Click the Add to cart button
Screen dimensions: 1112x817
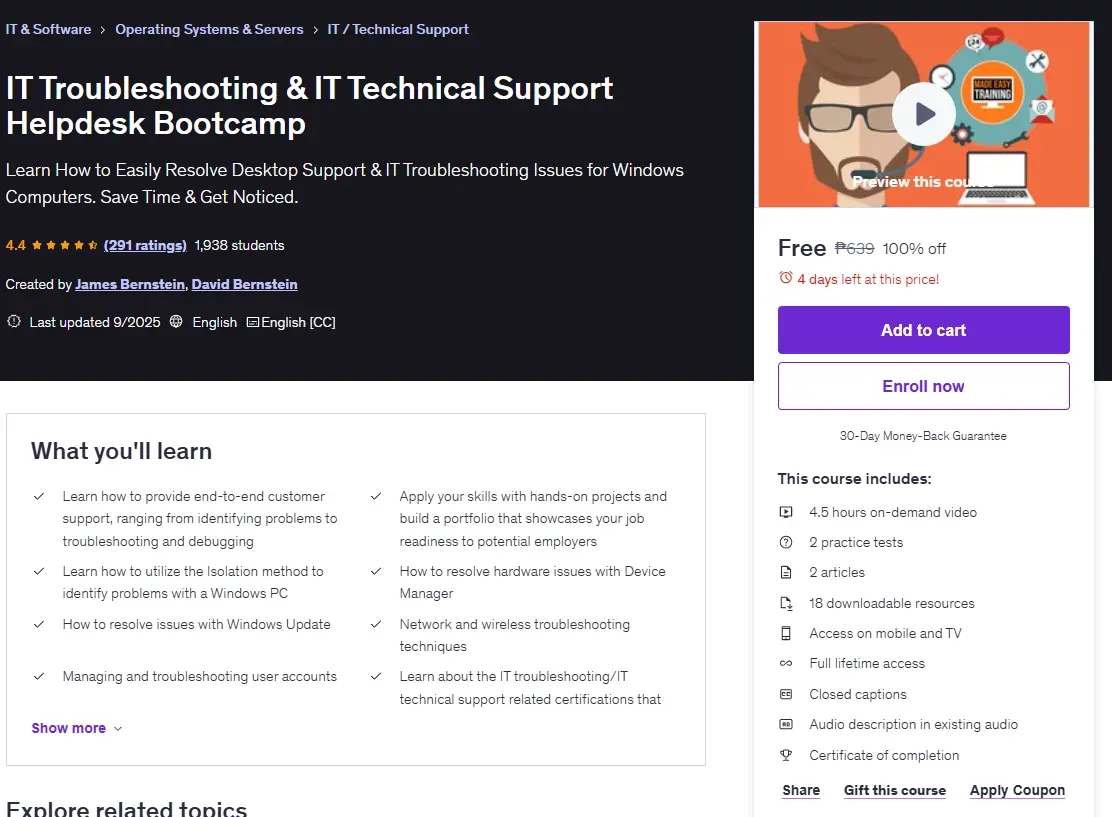(x=923, y=330)
